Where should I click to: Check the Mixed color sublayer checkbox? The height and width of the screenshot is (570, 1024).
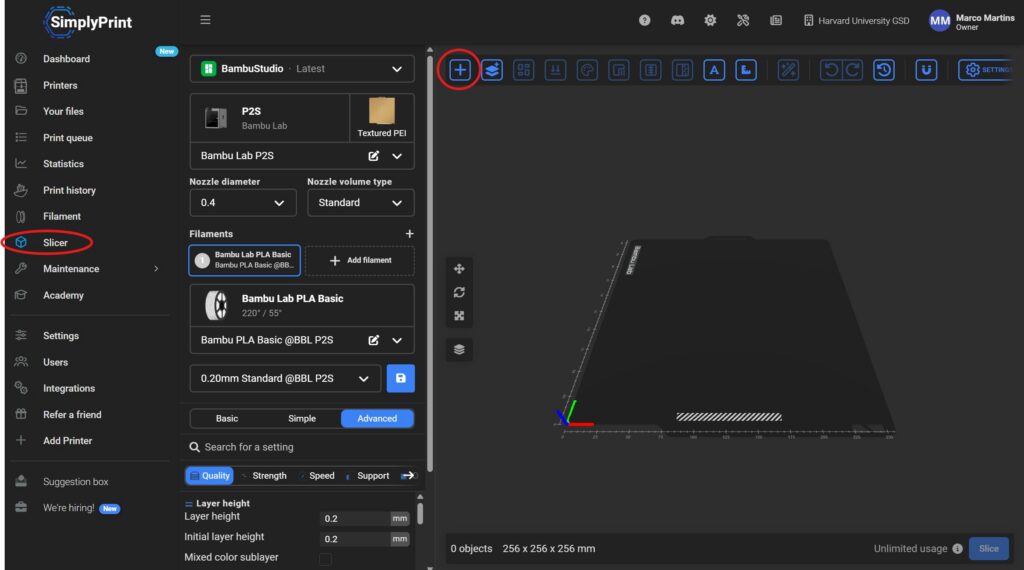[325, 559]
